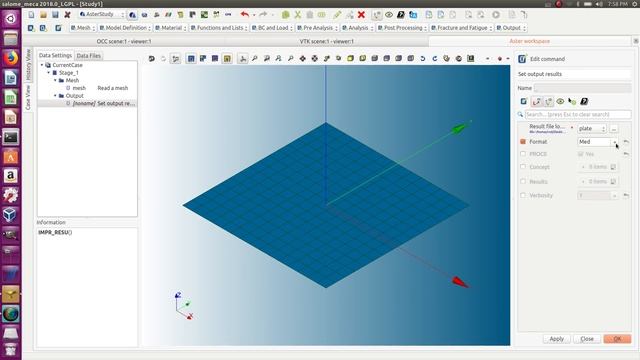Open System Settings gear in the dock

(11, 196)
